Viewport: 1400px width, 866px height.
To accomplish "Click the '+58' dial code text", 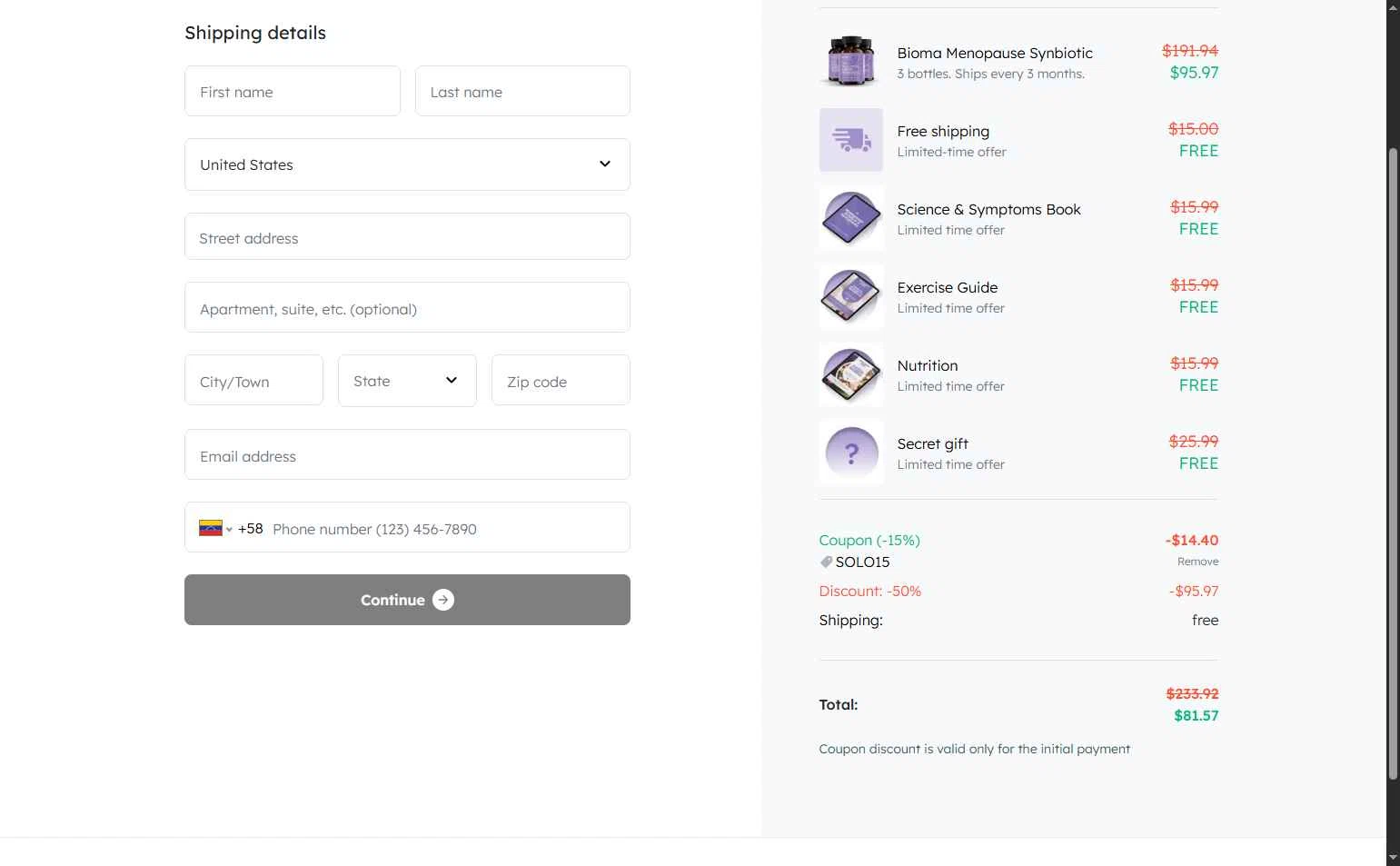I will [251, 529].
